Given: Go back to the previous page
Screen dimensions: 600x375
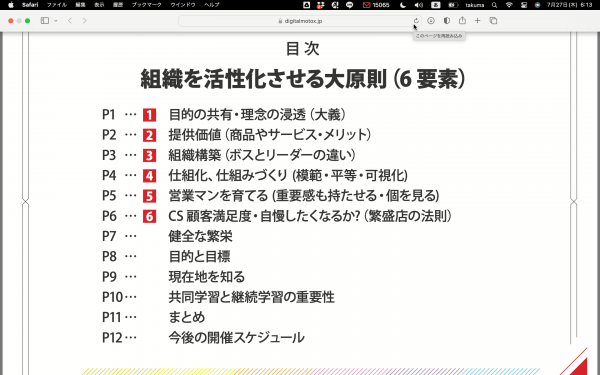Looking at the screenshot, I should click(x=70, y=21).
